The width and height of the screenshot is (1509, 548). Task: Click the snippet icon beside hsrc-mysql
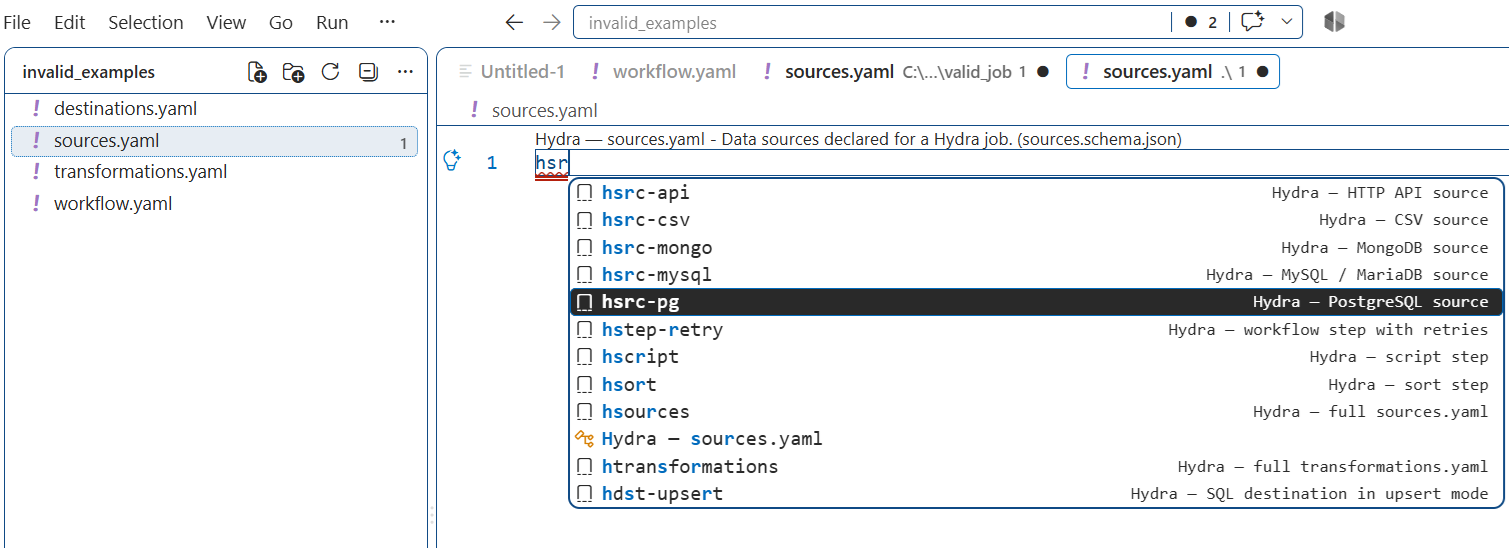click(x=585, y=275)
